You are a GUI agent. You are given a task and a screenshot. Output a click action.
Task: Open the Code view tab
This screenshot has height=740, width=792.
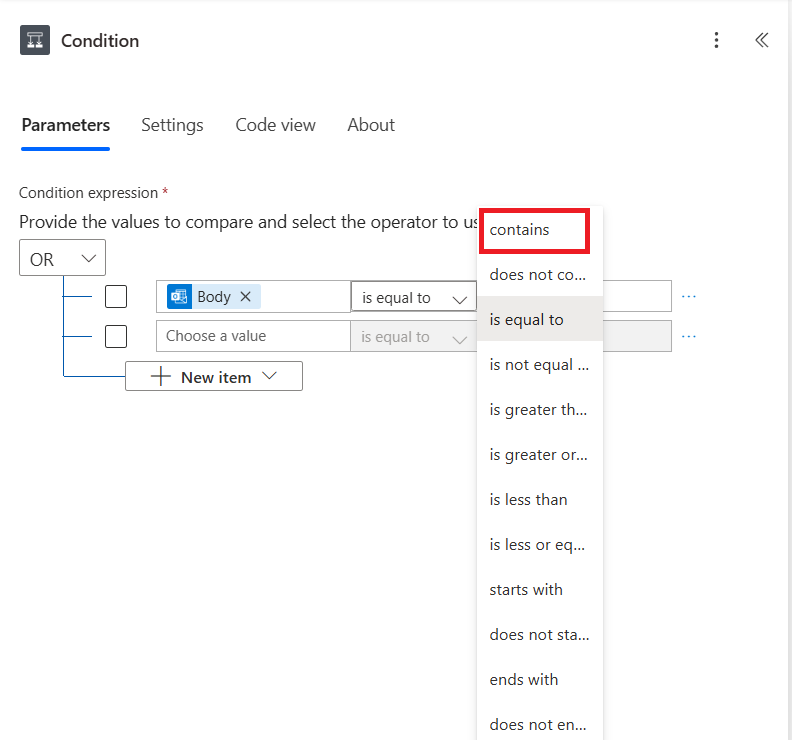(276, 125)
